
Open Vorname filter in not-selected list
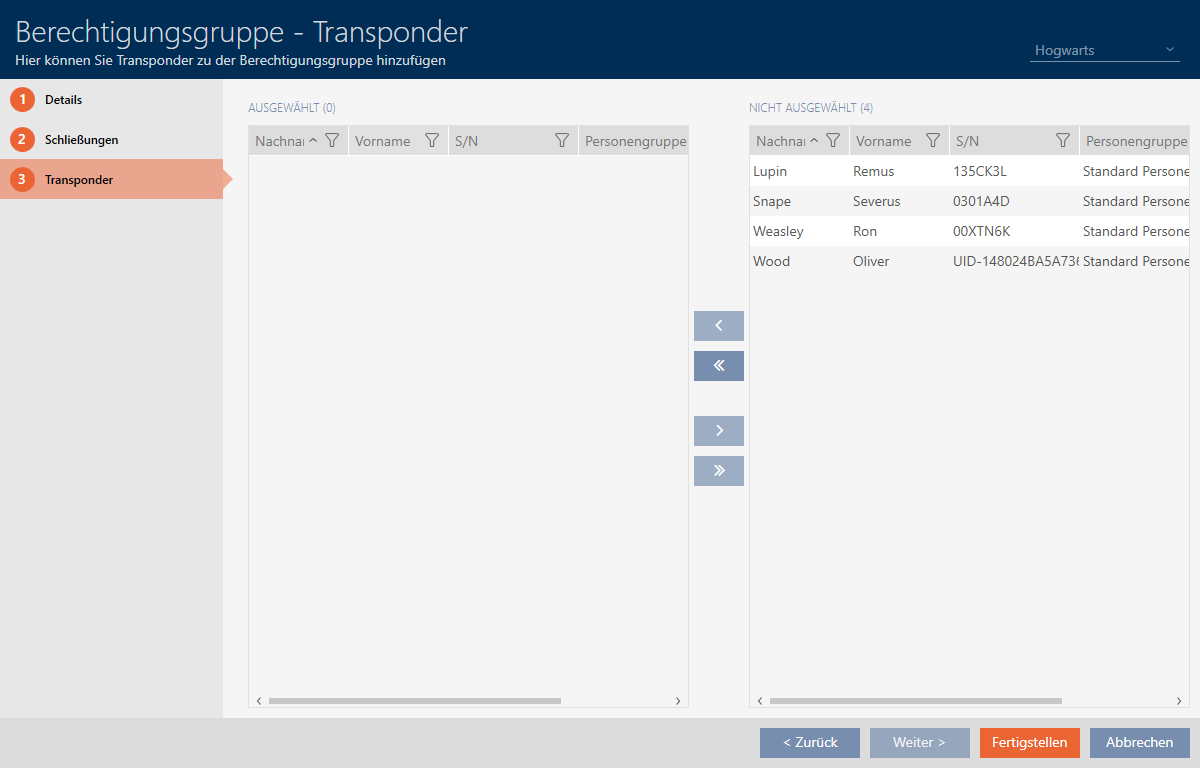click(933, 141)
